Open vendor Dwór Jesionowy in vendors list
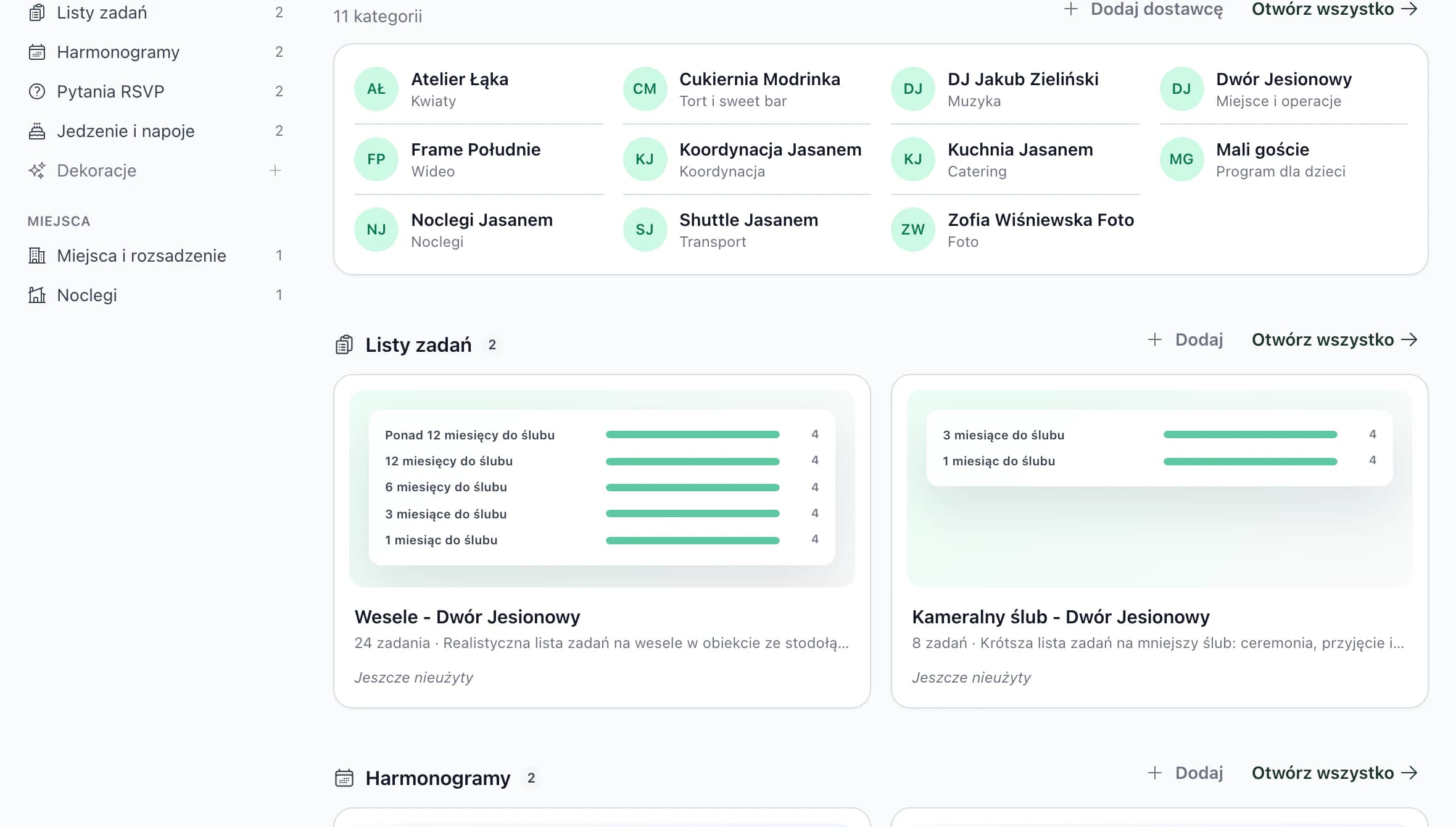Viewport: 1456px width, 827px height. point(1283,89)
